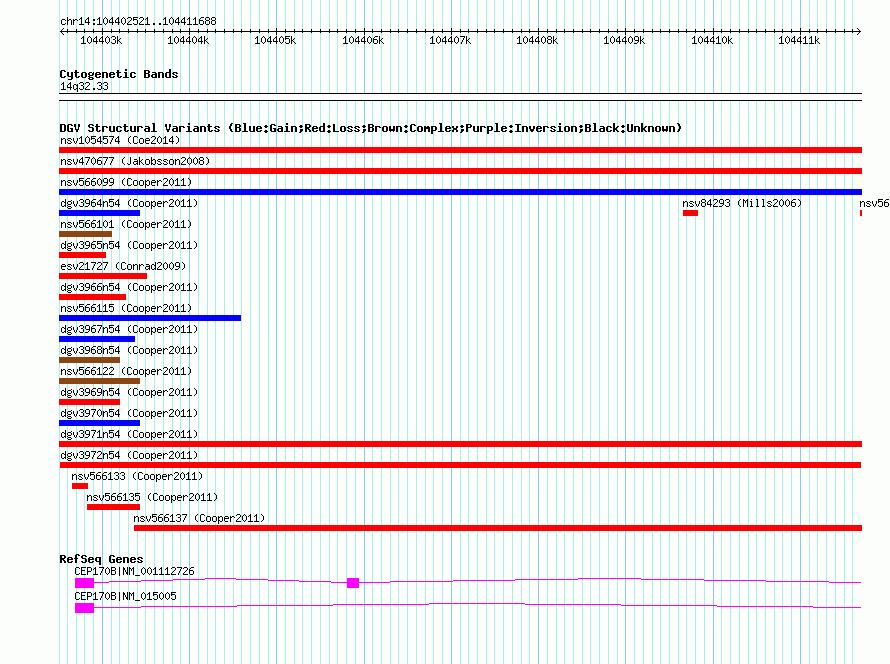Click the dgv3972n54 (Cooper2011) label

(129, 455)
